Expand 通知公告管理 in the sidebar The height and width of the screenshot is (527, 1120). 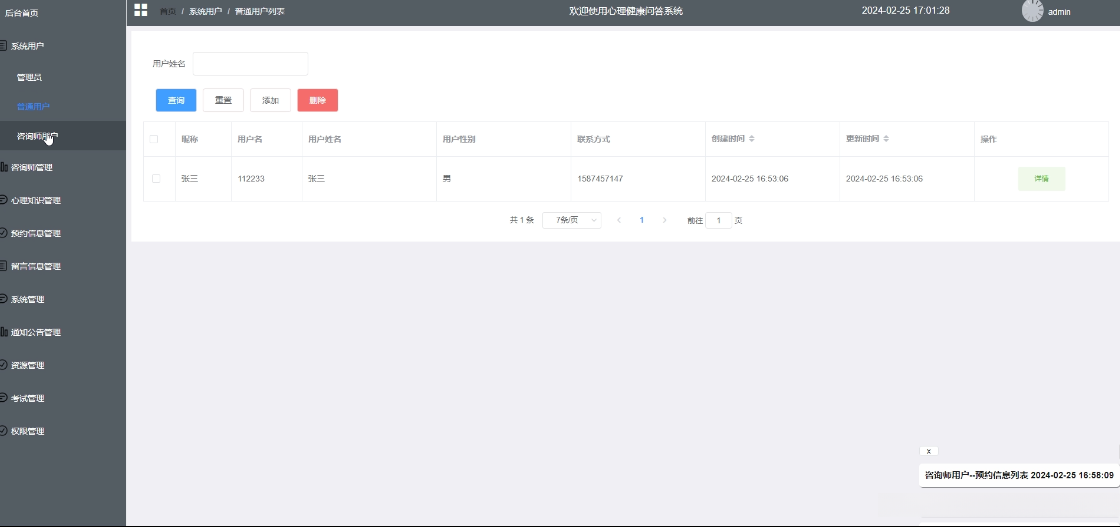tap(63, 332)
